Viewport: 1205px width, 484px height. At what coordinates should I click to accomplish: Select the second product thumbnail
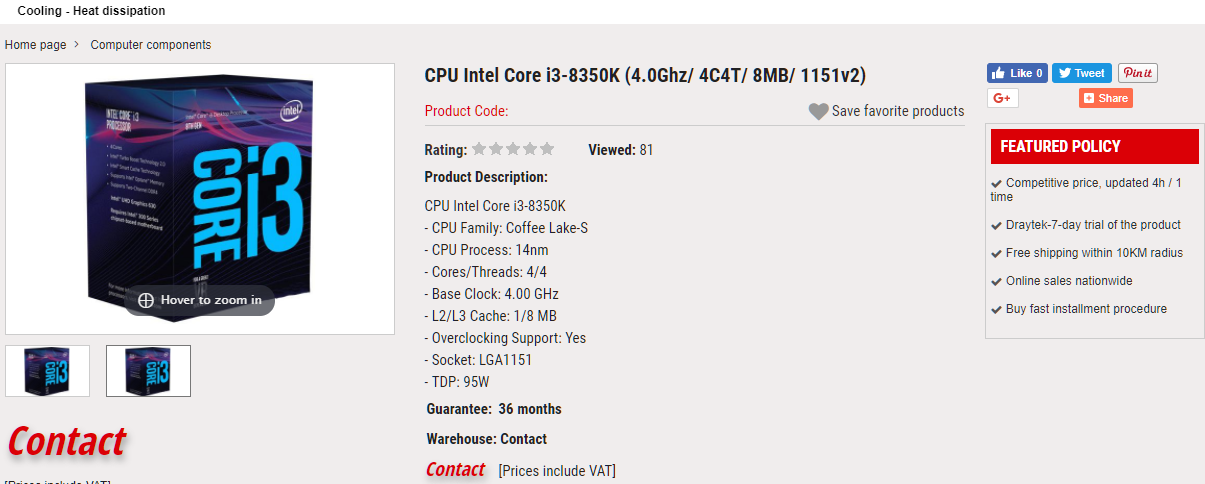148,371
